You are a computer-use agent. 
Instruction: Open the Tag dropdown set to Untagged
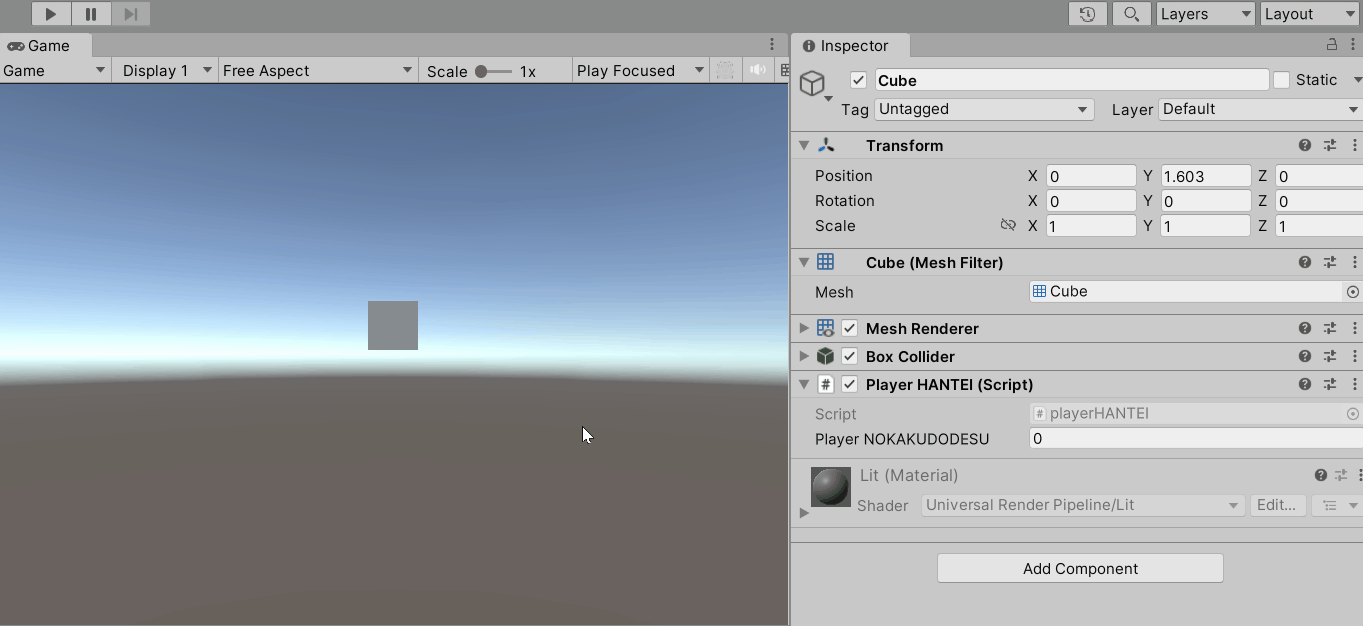983,109
